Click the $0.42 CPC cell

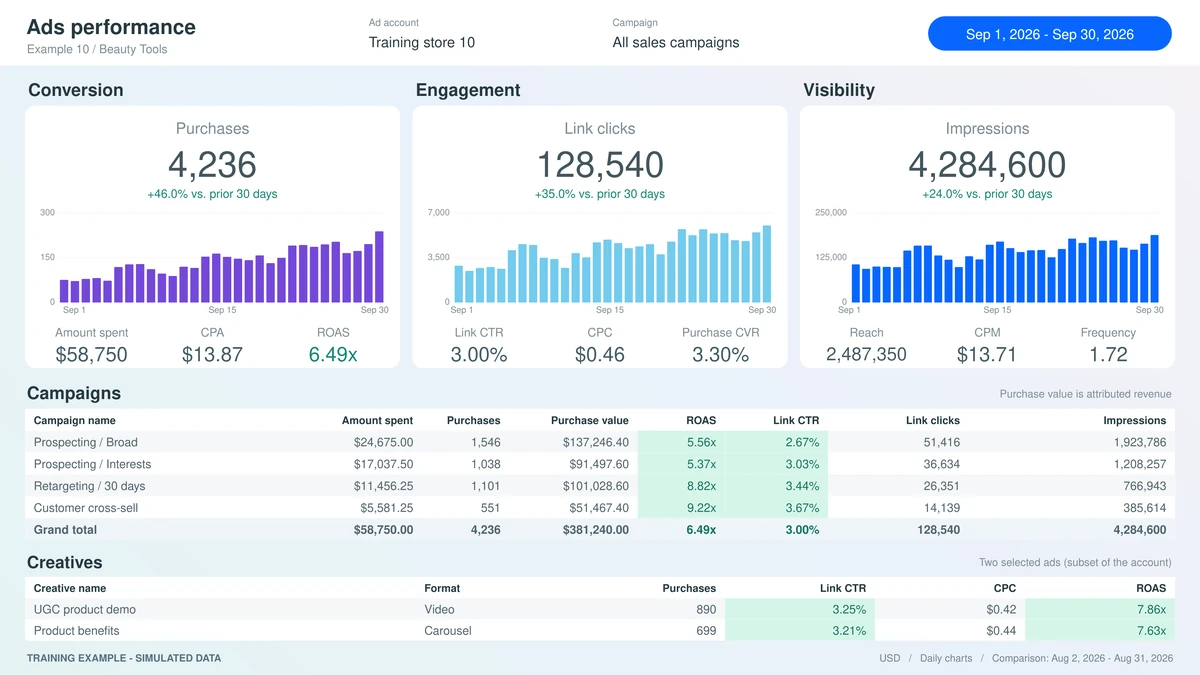tap(1001, 609)
